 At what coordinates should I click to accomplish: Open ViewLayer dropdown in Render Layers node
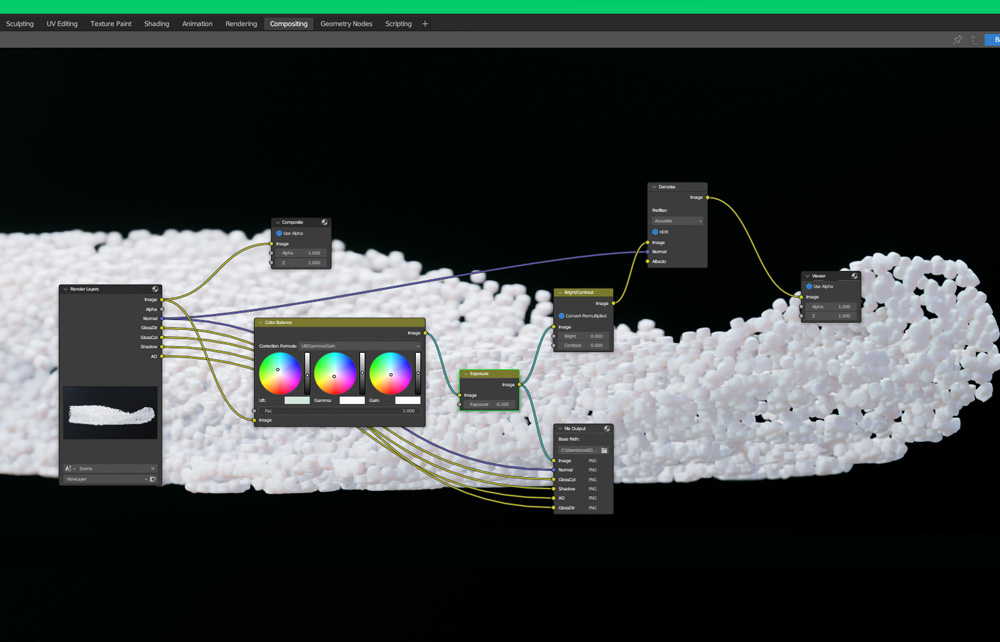pos(105,480)
